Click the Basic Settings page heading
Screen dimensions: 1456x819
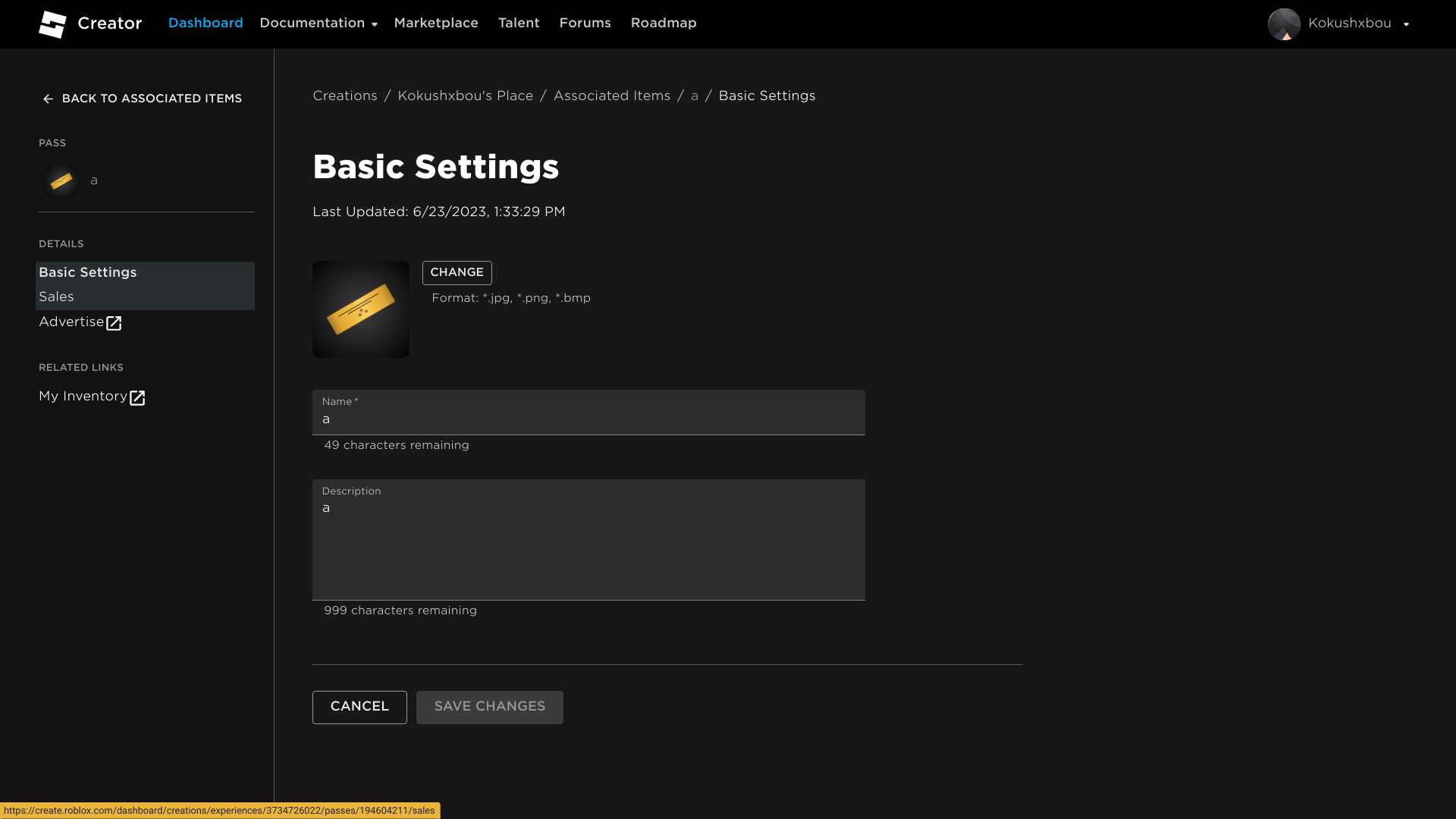coord(436,168)
